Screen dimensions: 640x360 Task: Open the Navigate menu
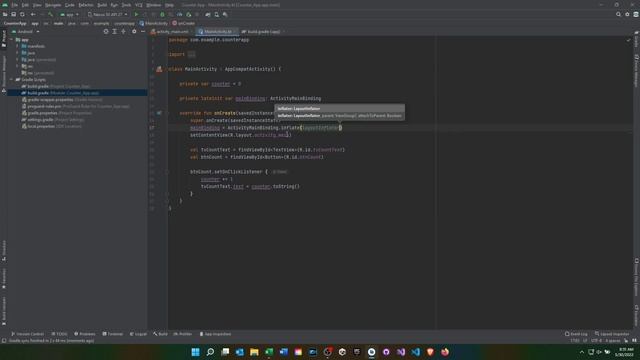(x=53, y=5)
